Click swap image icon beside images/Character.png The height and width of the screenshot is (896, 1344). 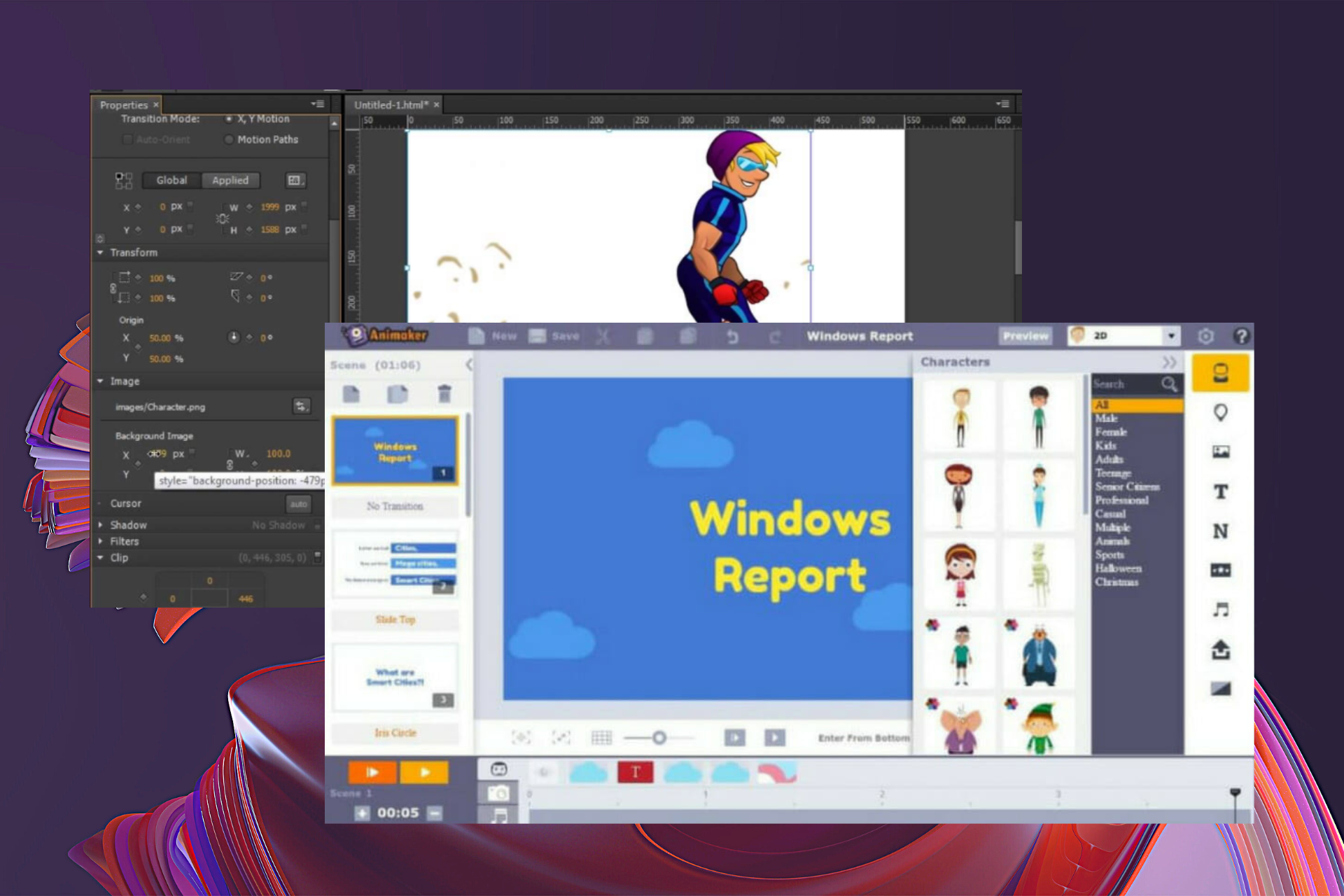tap(301, 406)
